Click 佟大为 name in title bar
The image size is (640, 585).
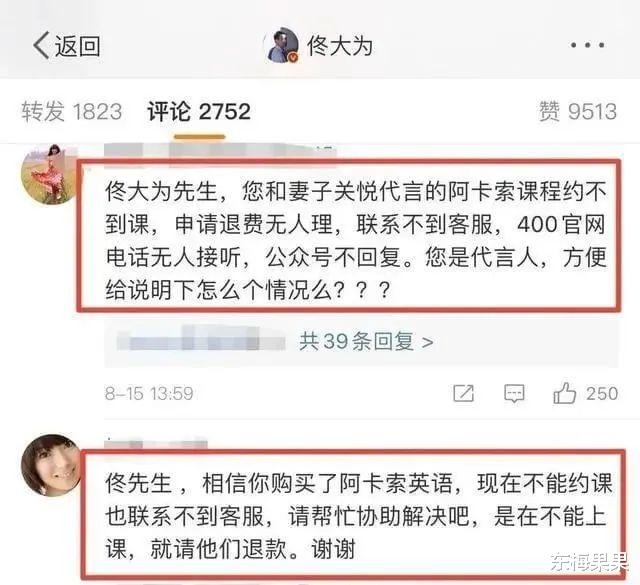tap(340, 45)
